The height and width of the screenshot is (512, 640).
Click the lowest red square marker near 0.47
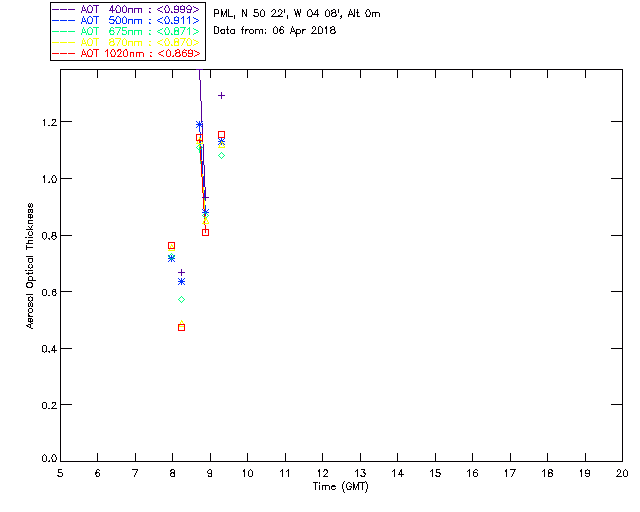pos(182,327)
